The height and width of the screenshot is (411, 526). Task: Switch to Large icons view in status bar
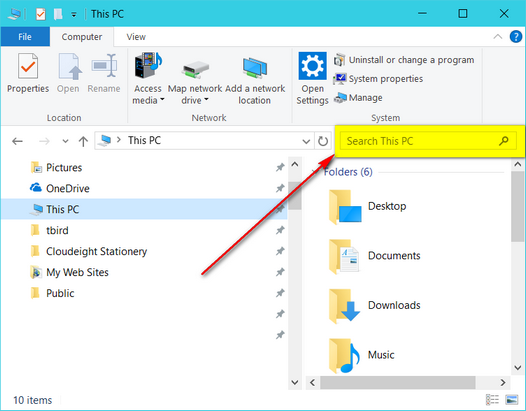(x=512, y=400)
